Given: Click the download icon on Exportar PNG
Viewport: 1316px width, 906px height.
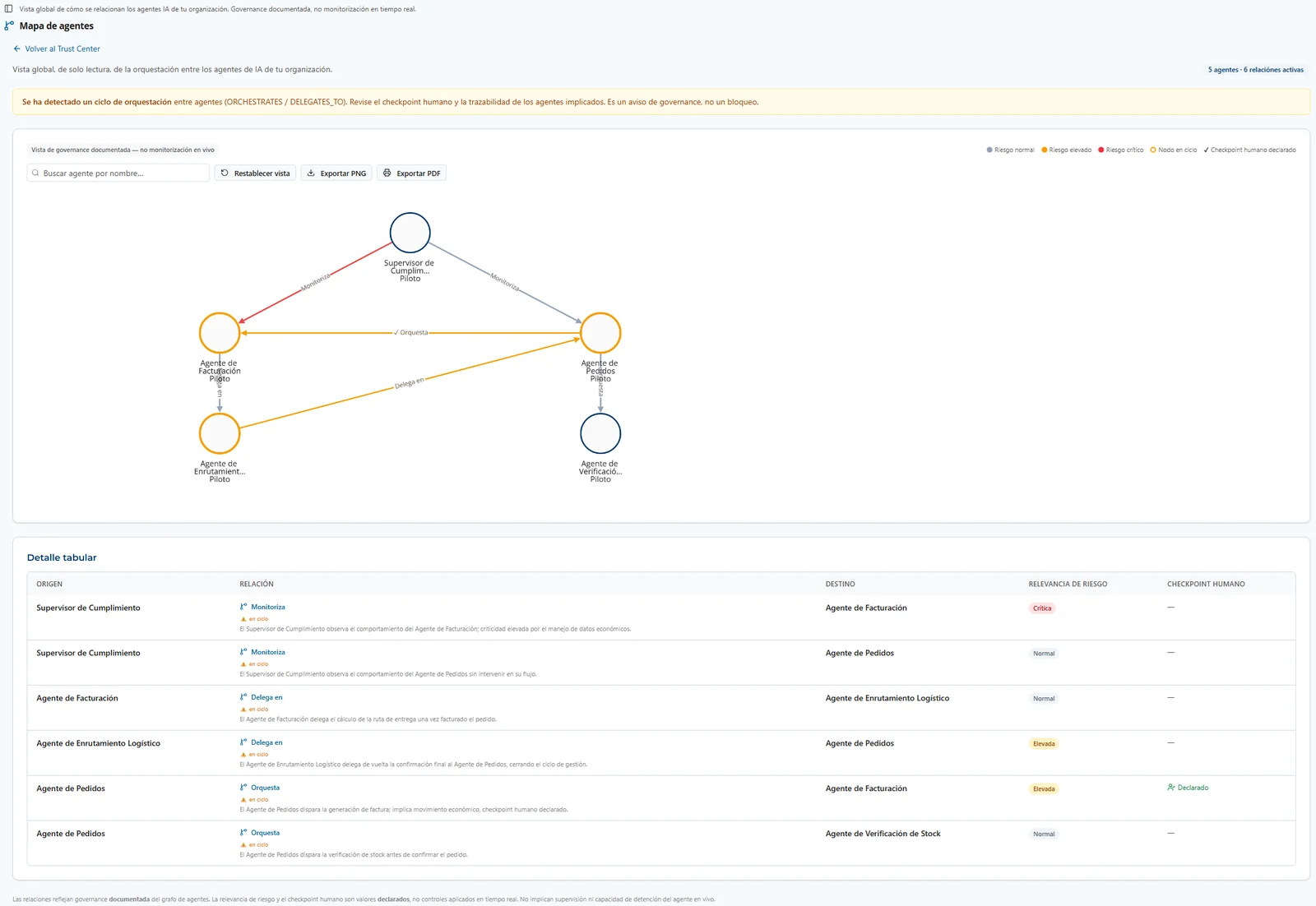Looking at the screenshot, I should click(x=311, y=173).
